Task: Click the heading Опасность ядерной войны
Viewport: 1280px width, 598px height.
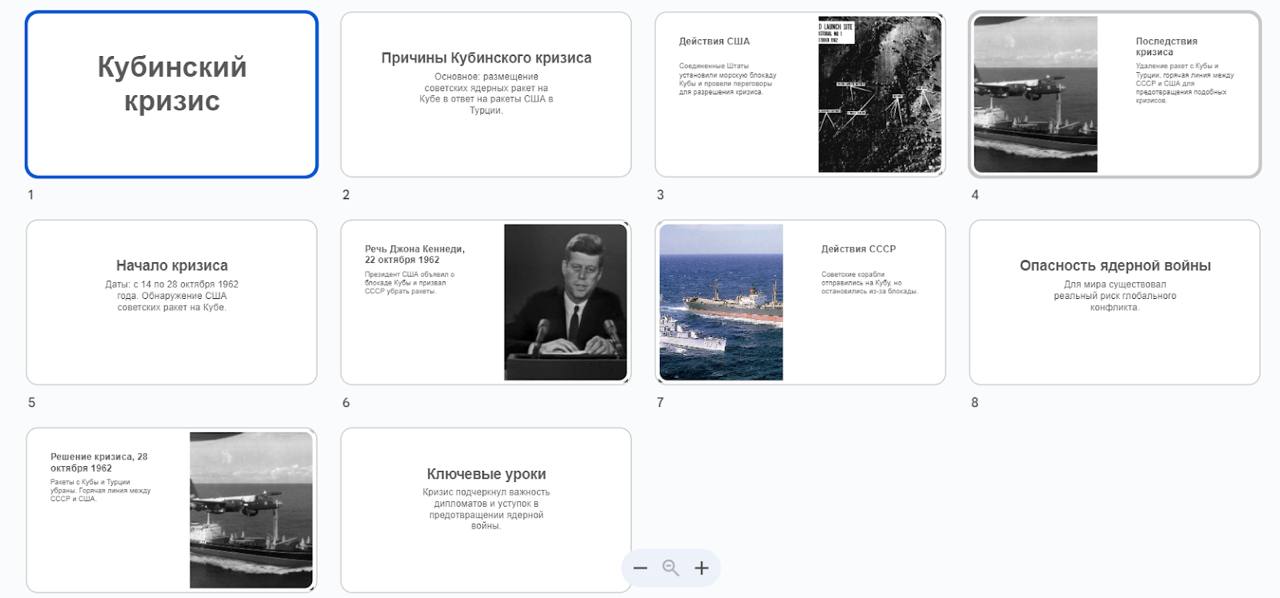Action: [1115, 266]
